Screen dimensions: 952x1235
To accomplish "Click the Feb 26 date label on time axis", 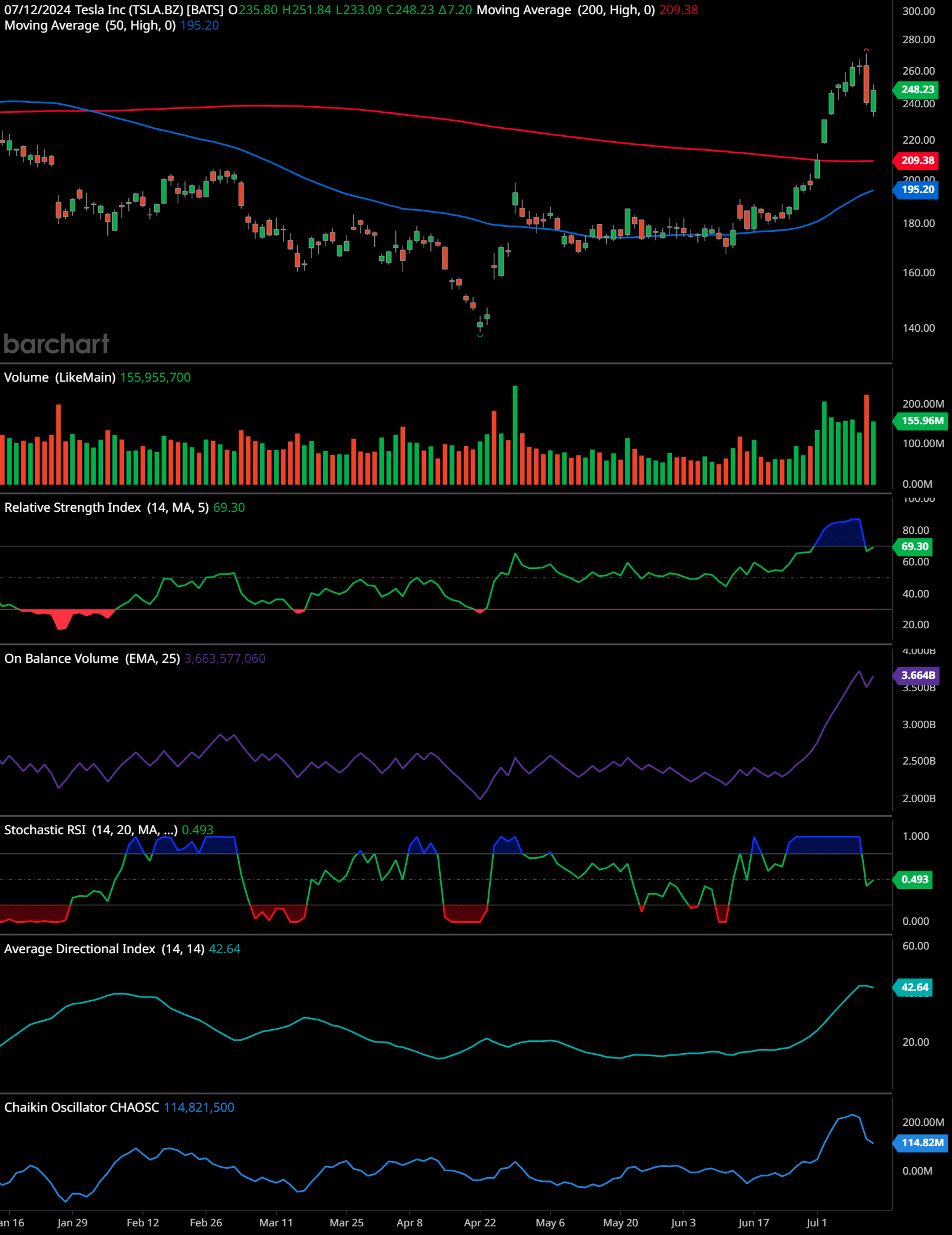I will click(206, 1223).
